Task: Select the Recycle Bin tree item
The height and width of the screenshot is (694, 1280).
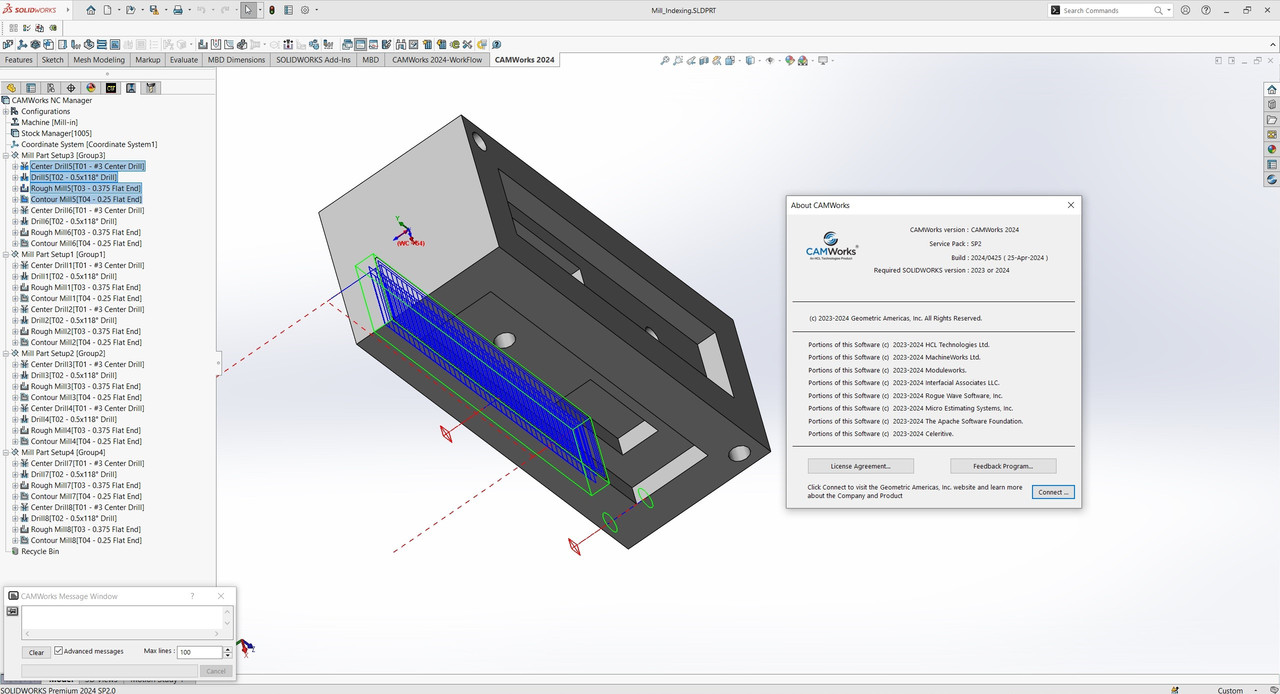Action: point(40,551)
